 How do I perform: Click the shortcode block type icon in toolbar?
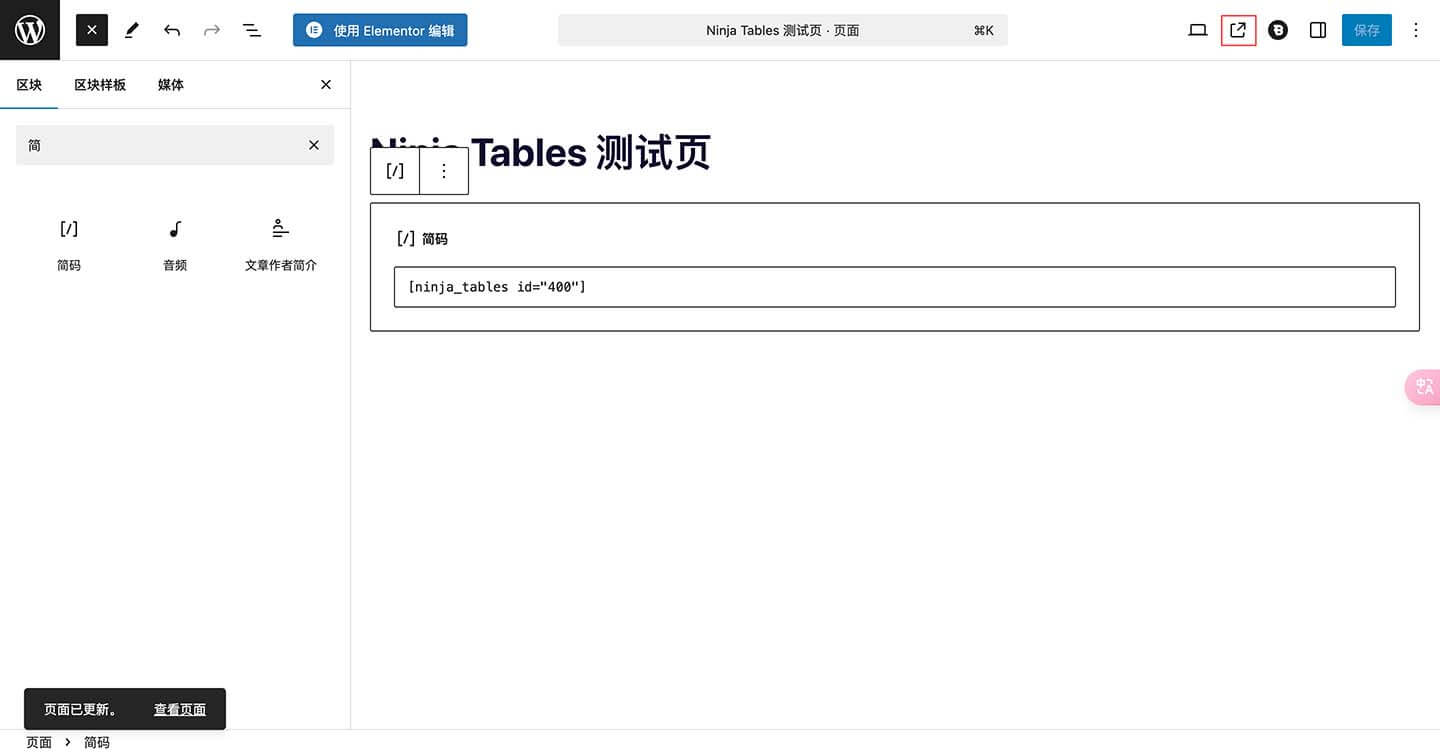tap(395, 171)
